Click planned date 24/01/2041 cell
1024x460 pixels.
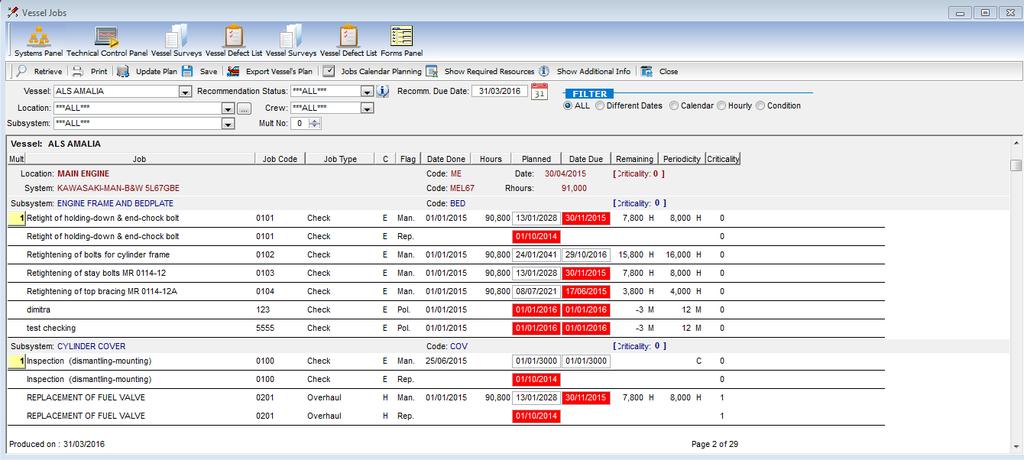click(x=536, y=254)
